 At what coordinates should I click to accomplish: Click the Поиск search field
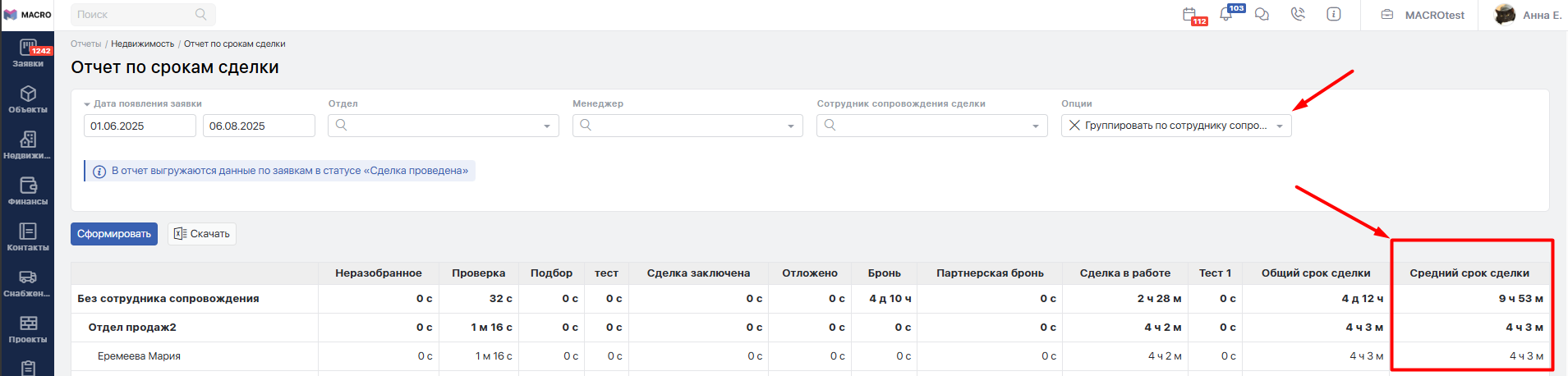[x=136, y=15]
